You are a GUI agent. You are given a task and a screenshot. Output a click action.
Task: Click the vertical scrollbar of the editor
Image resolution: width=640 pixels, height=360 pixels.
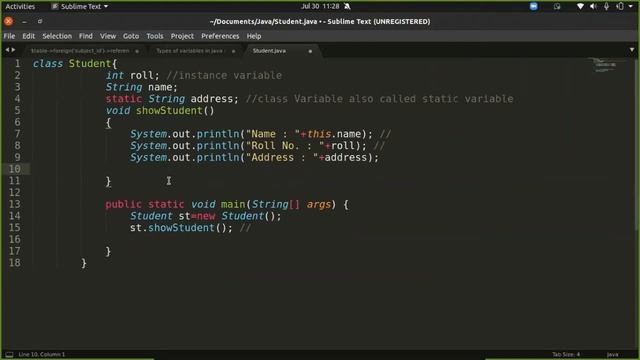(637, 145)
